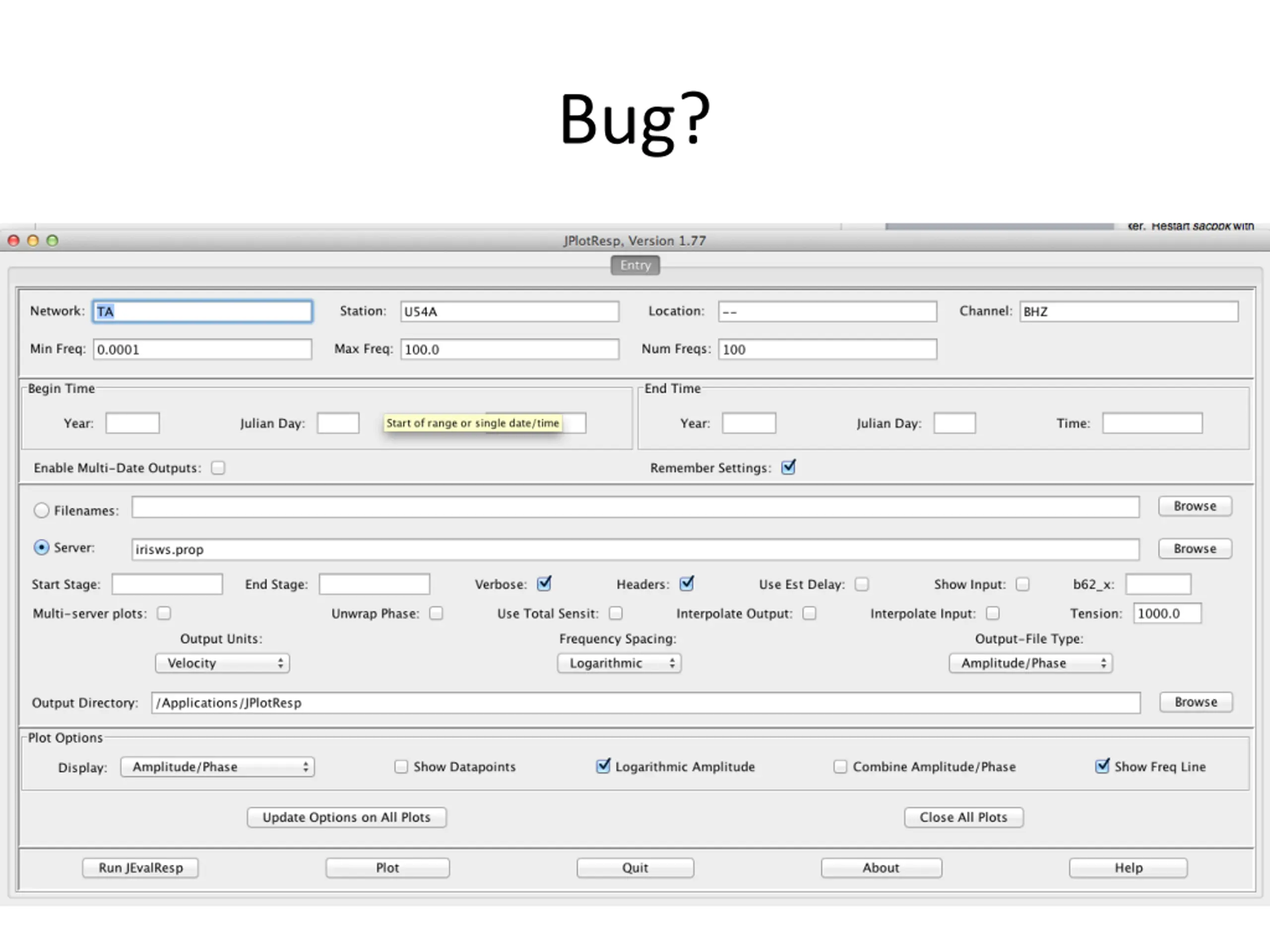Enable Show Datapoints option
The image size is (1270, 952).
click(401, 767)
